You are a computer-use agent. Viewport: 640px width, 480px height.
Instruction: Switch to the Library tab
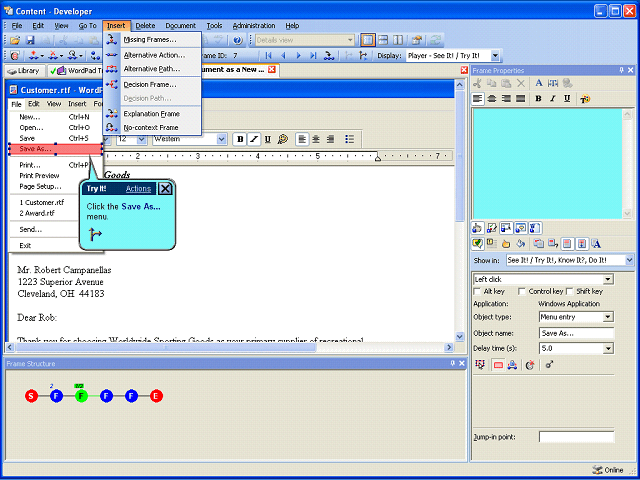[x=24, y=71]
